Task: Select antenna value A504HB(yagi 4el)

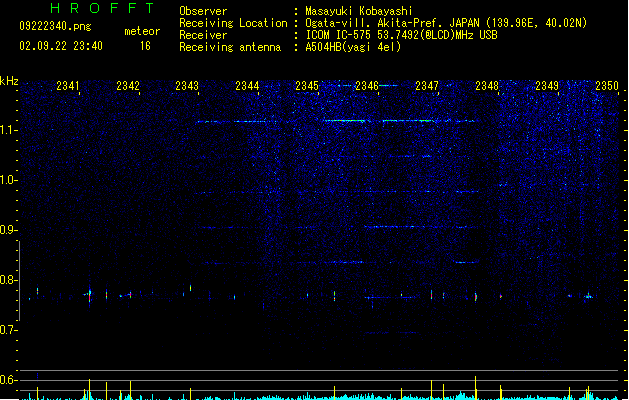Action: click(x=353, y=47)
